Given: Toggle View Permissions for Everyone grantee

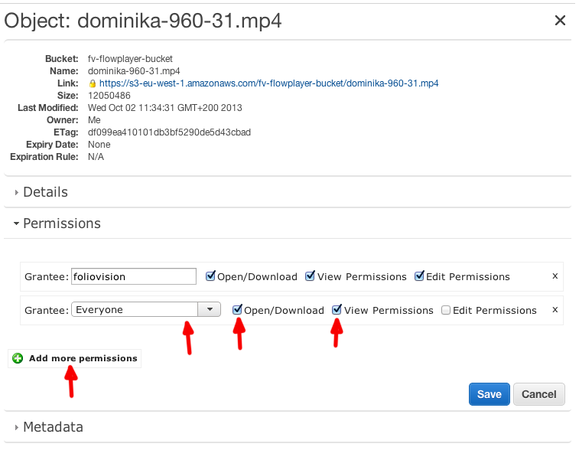Looking at the screenshot, I should tap(337, 309).
